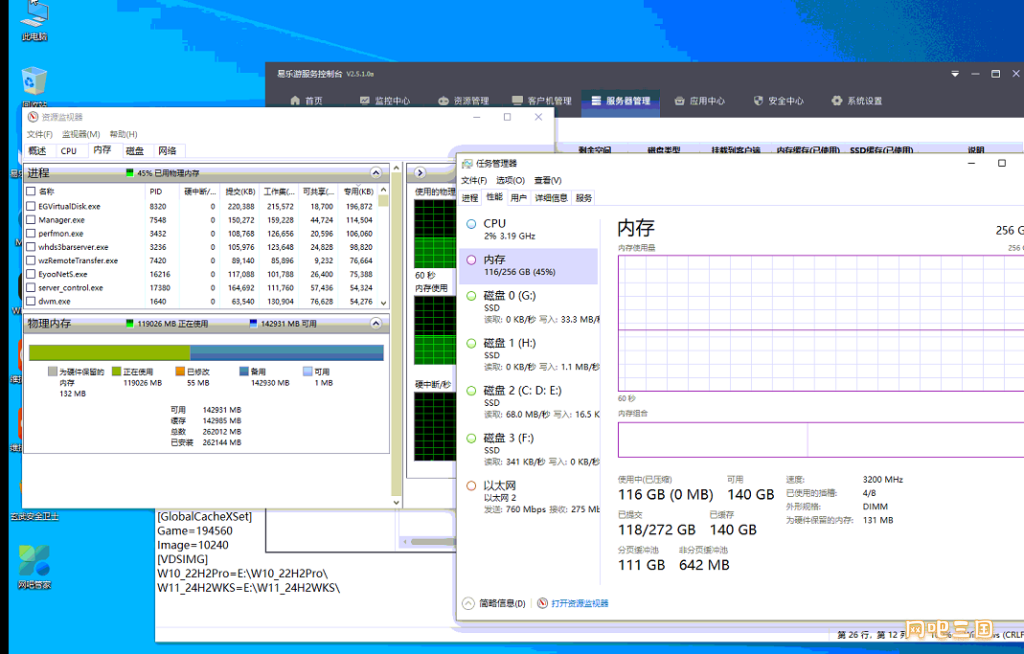This screenshot has width=1024, height=654.
Task: Open 文件(F) menu in Resource Monitor
Action: pyautogui.click(x=40, y=134)
